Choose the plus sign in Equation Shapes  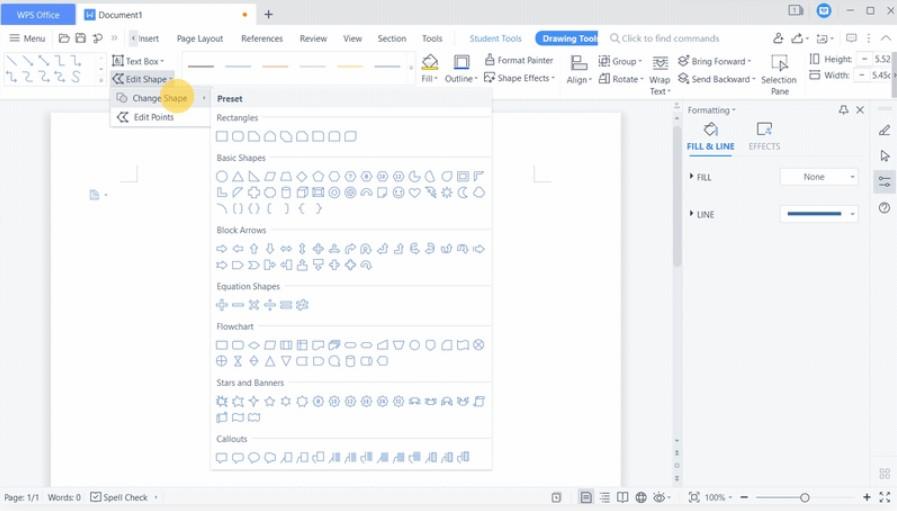[x=222, y=305]
